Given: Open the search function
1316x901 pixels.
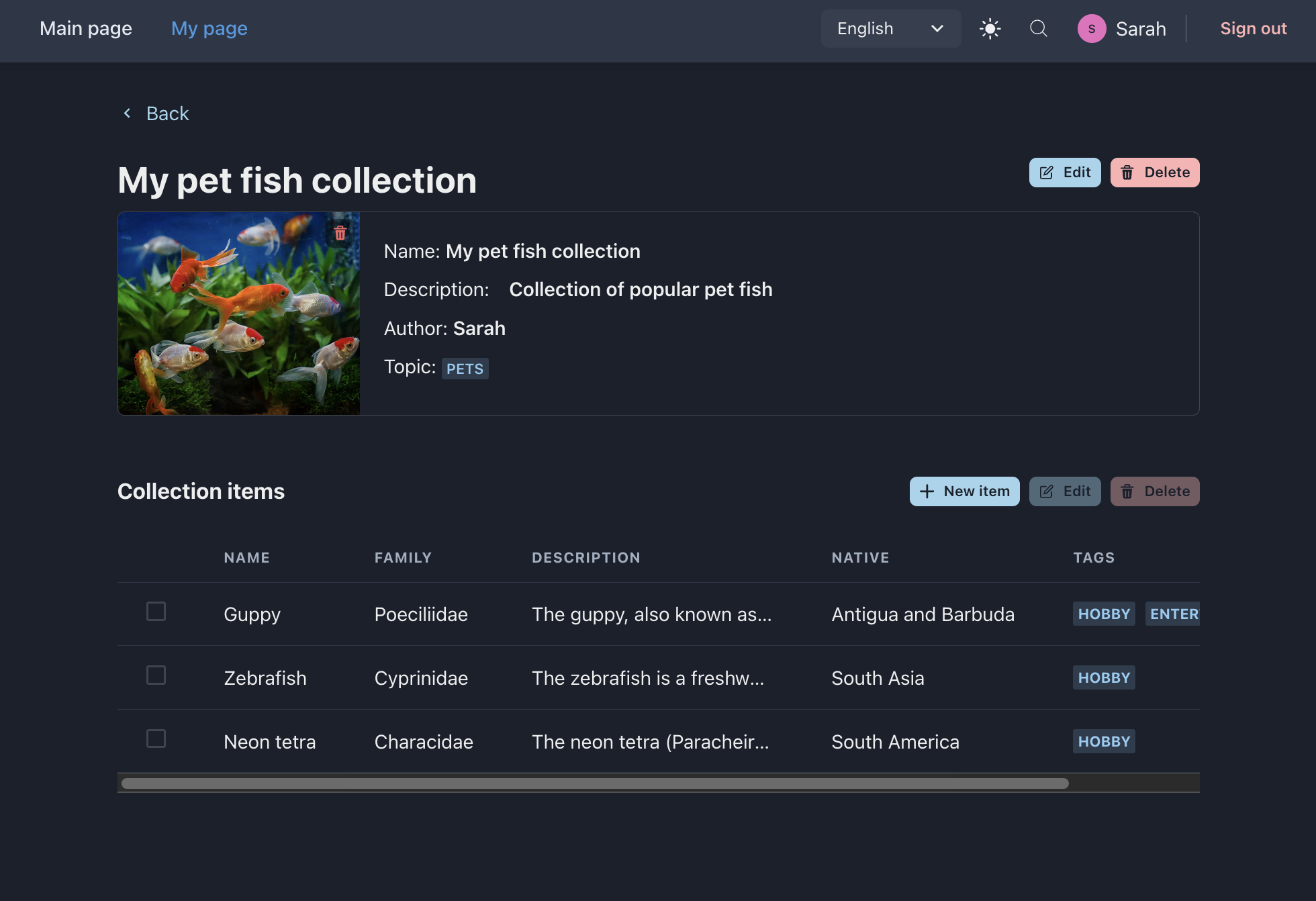Looking at the screenshot, I should (1038, 28).
